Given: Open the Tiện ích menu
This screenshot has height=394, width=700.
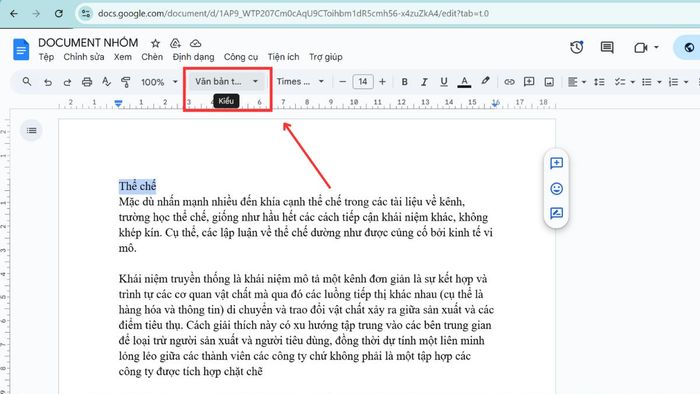Looking at the screenshot, I should [283, 57].
